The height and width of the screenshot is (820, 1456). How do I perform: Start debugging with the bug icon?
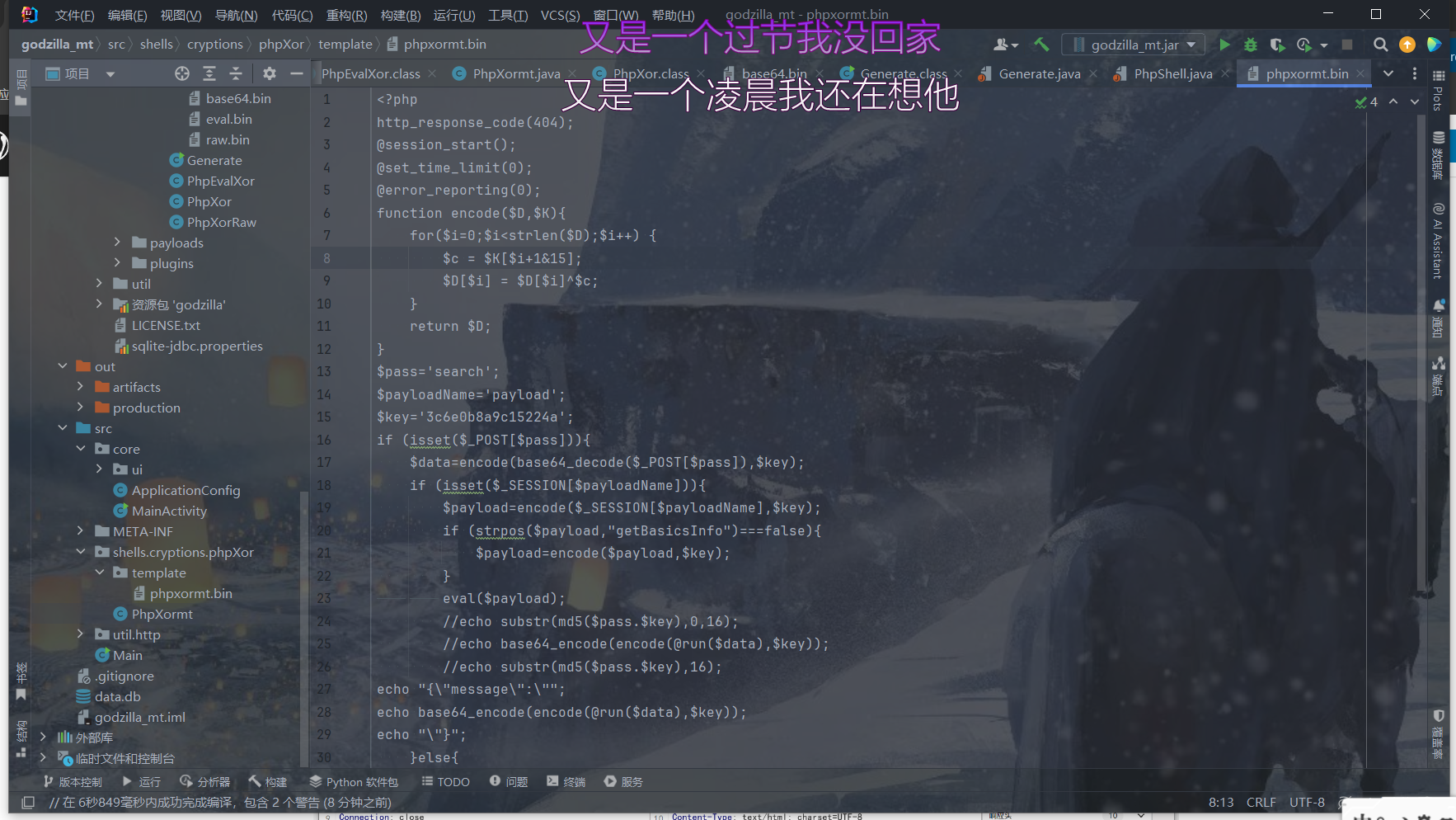pos(1251,45)
